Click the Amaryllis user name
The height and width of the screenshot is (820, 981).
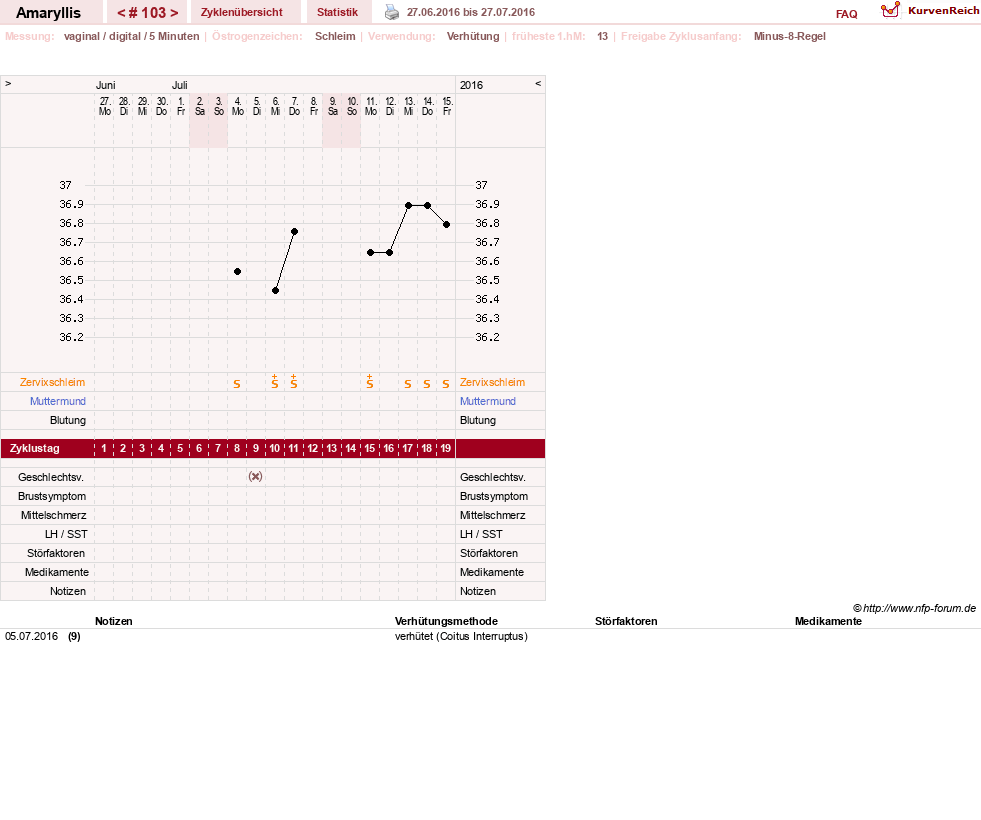(48, 13)
